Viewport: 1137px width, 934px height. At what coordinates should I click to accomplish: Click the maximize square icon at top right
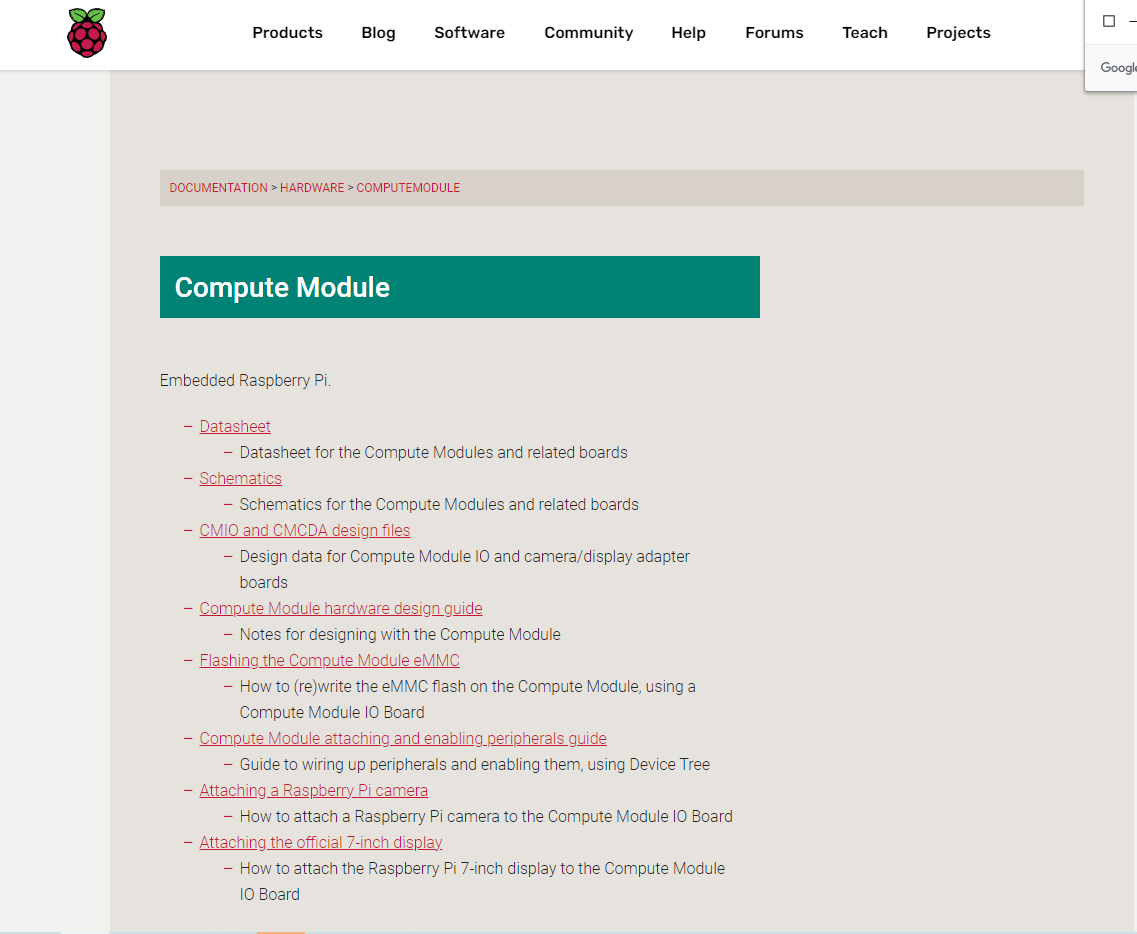1109,21
